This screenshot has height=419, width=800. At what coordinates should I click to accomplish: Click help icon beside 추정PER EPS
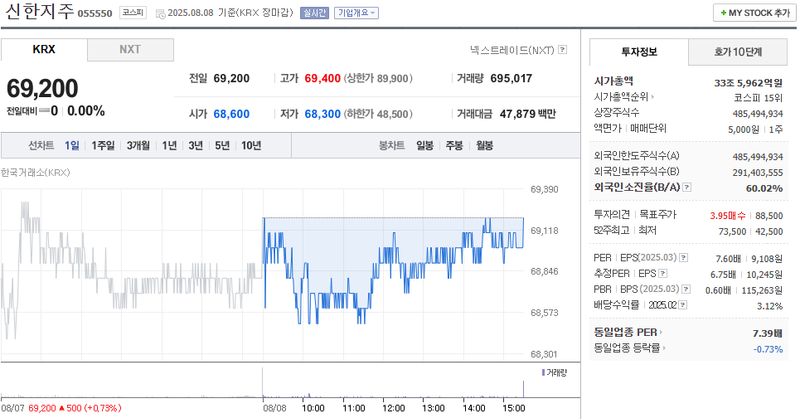pyautogui.click(x=662, y=274)
